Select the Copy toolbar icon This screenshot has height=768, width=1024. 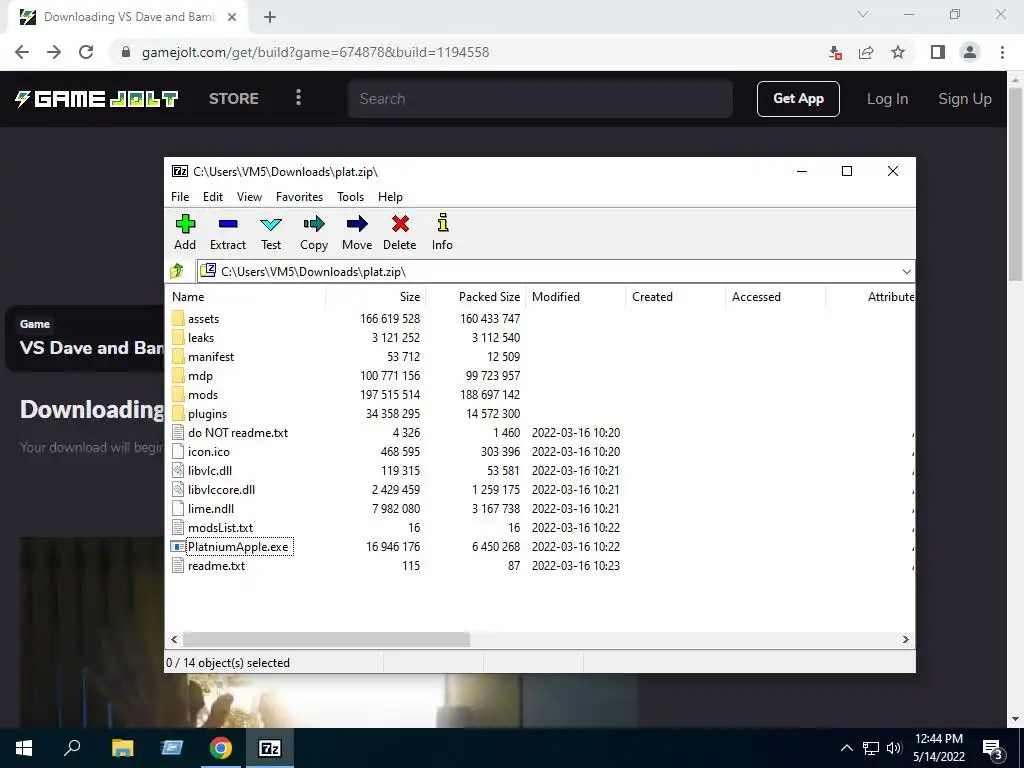(x=313, y=224)
